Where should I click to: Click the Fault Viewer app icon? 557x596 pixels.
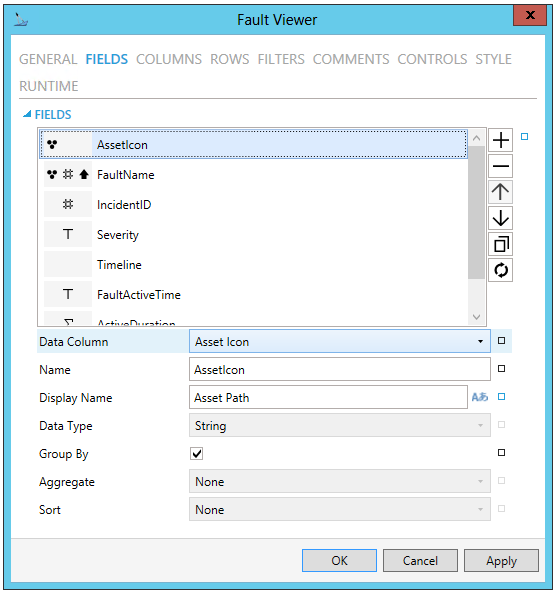pyautogui.click(x=21, y=19)
